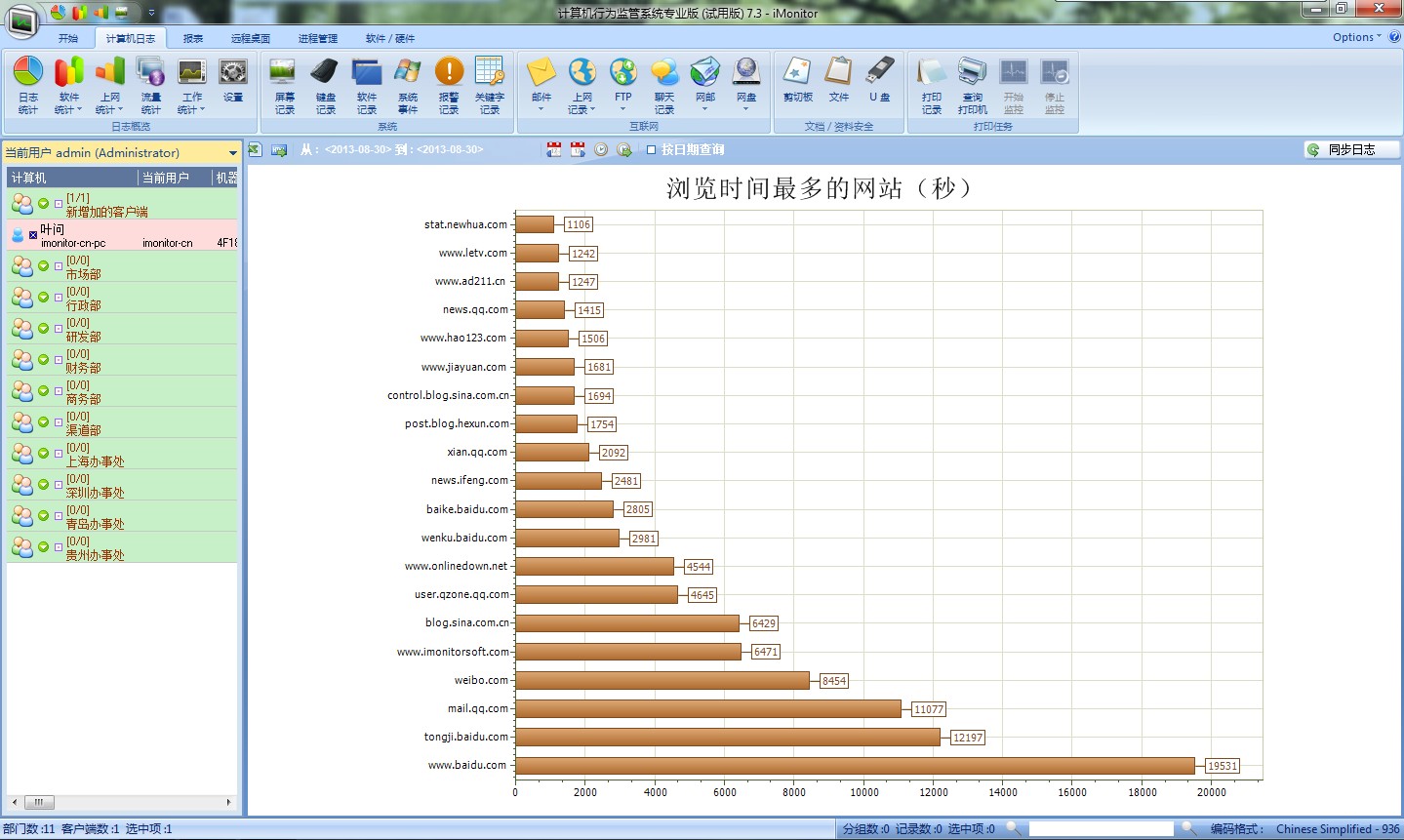
Task: Open 关键字记录 keyword log
Action: [489, 85]
